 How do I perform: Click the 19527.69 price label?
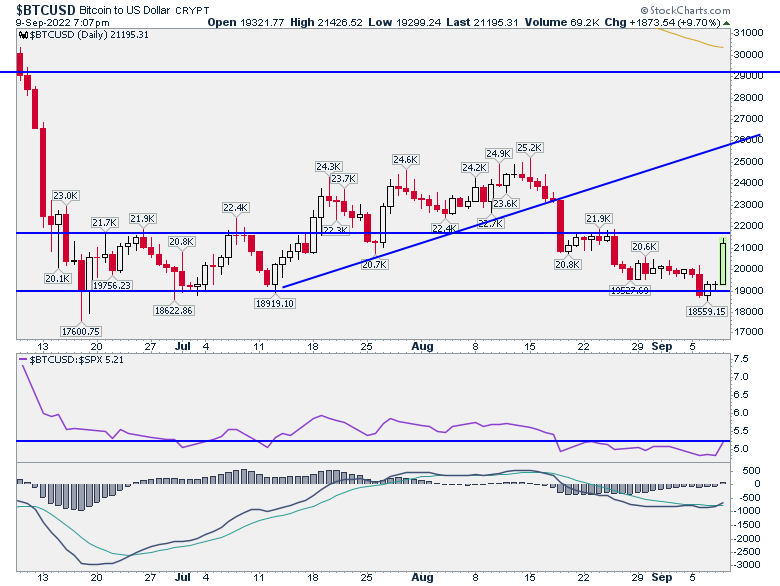[x=630, y=291]
